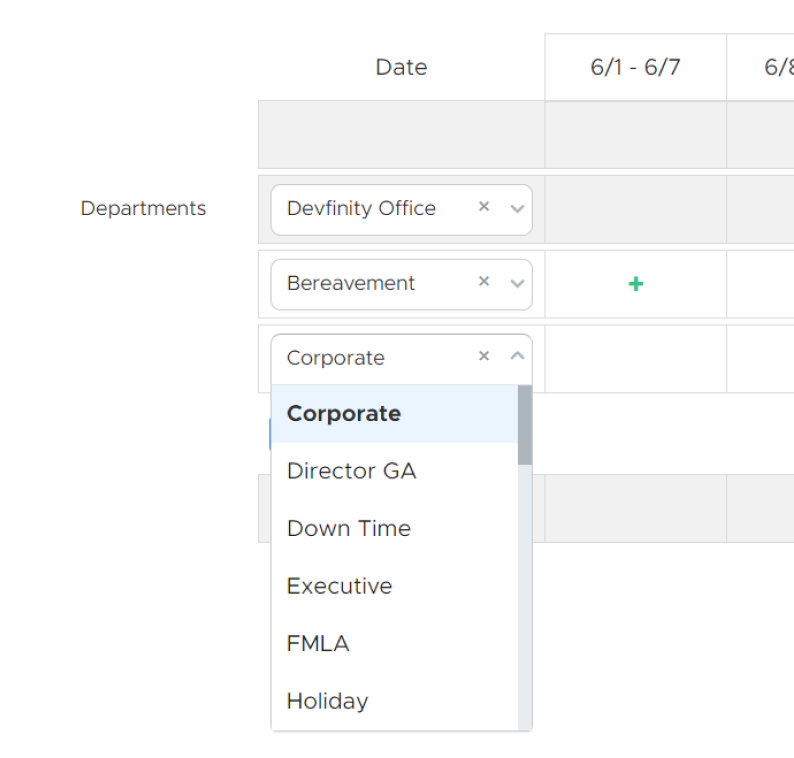Select Executive option
794x758 pixels.
tap(339, 586)
